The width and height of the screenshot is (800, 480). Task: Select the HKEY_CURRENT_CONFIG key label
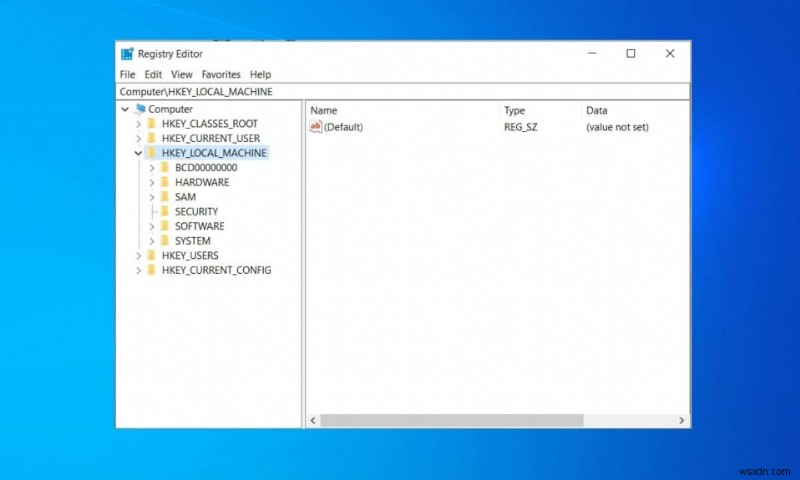click(x=216, y=270)
